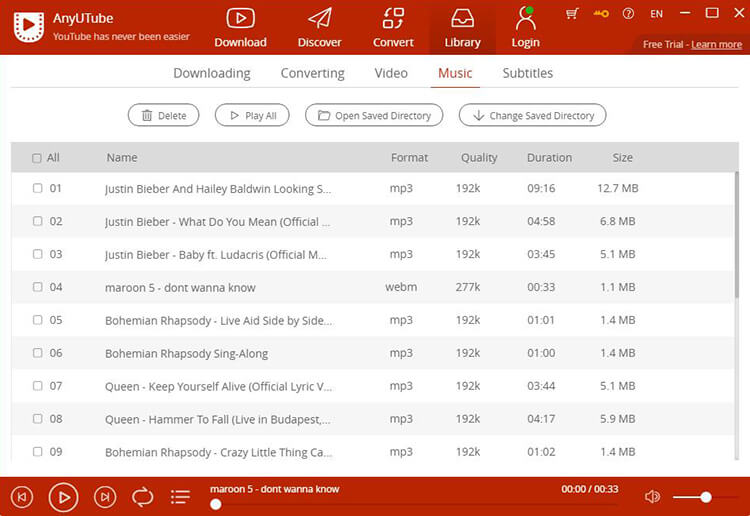The height and width of the screenshot is (516, 750).
Task: Open the help question mark icon
Action: pos(628,13)
